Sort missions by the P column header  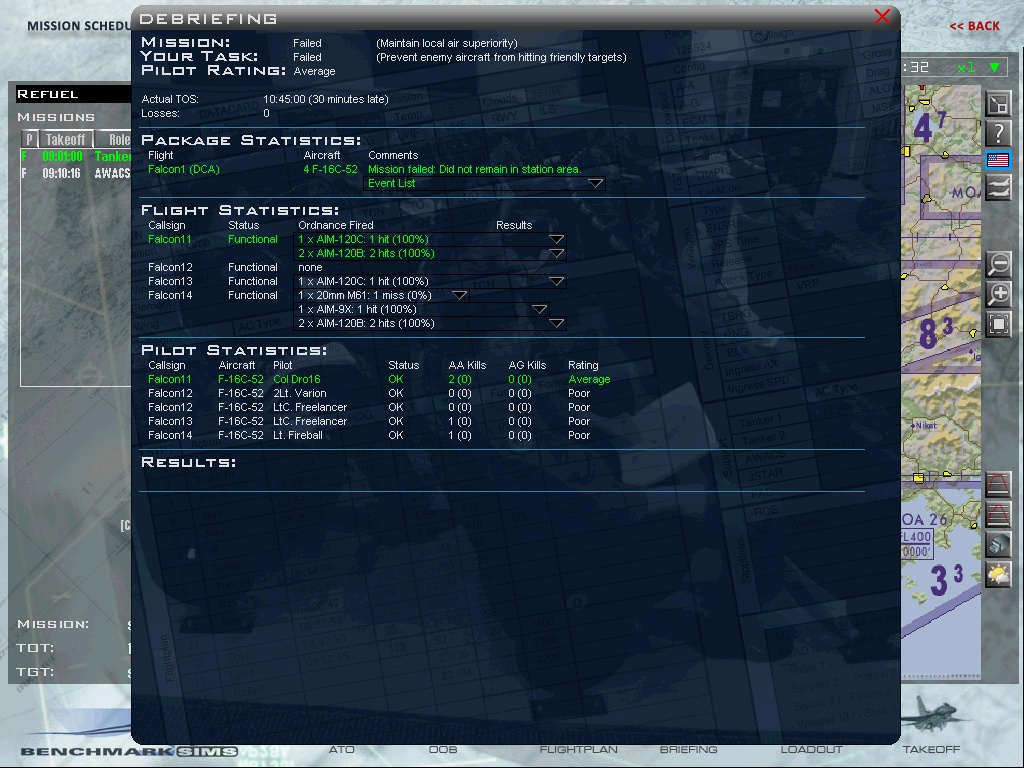pos(29,139)
